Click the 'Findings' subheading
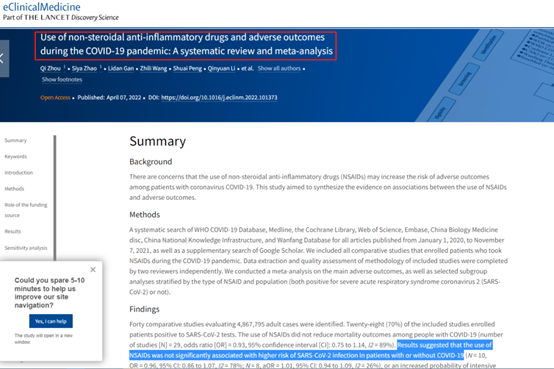 (x=144, y=309)
